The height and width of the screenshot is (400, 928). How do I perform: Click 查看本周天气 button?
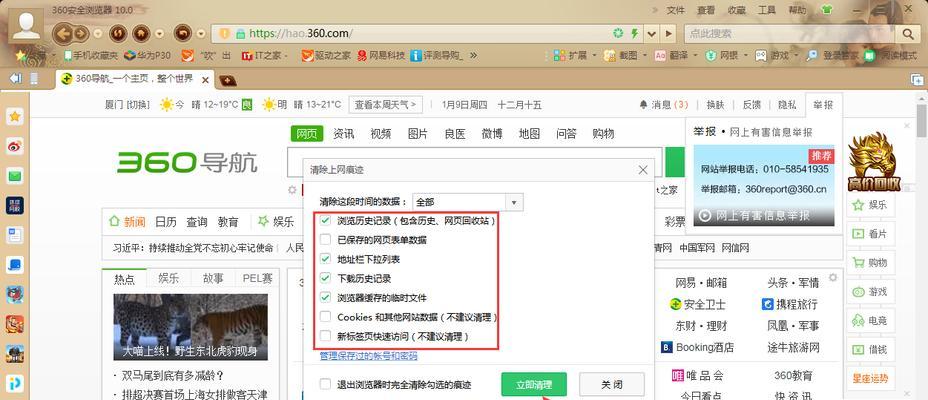[385, 105]
